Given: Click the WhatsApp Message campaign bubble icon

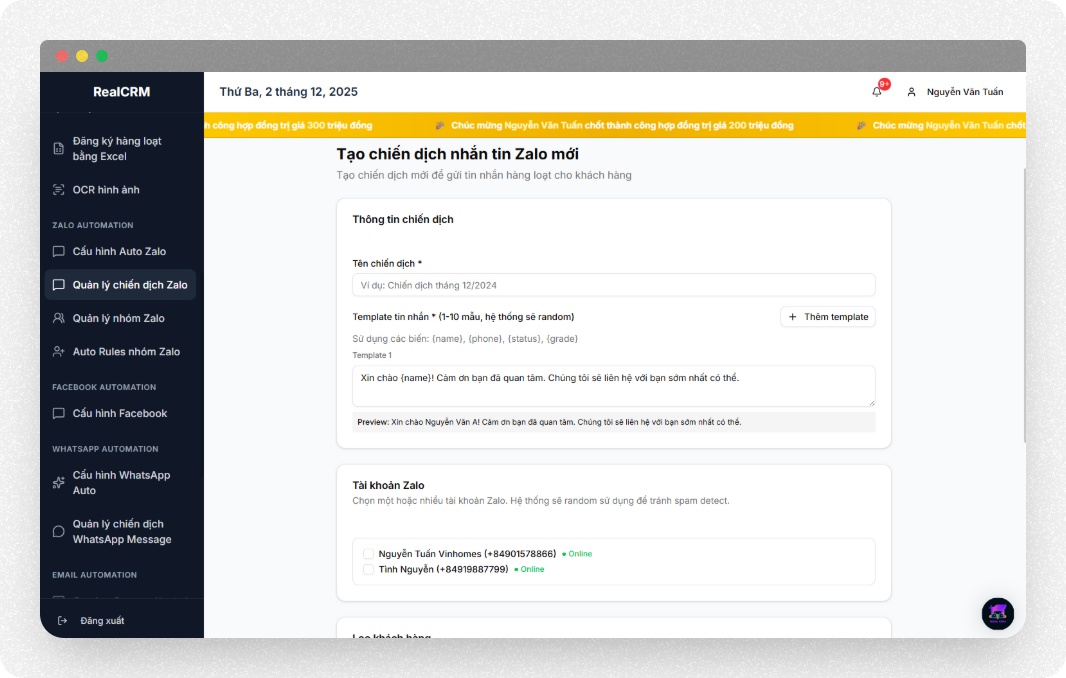Looking at the screenshot, I should [59, 532].
